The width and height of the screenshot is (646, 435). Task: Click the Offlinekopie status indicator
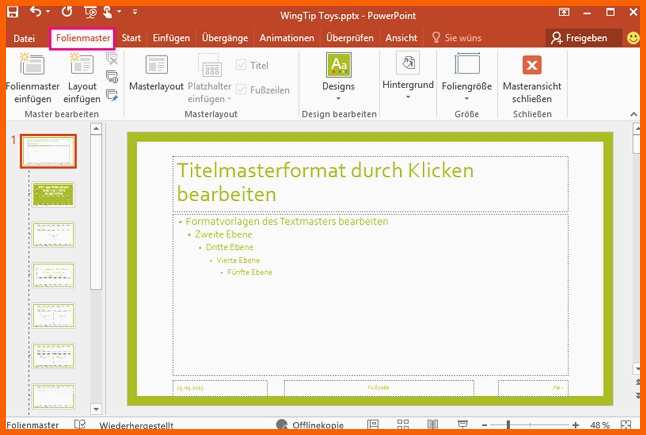[310, 425]
